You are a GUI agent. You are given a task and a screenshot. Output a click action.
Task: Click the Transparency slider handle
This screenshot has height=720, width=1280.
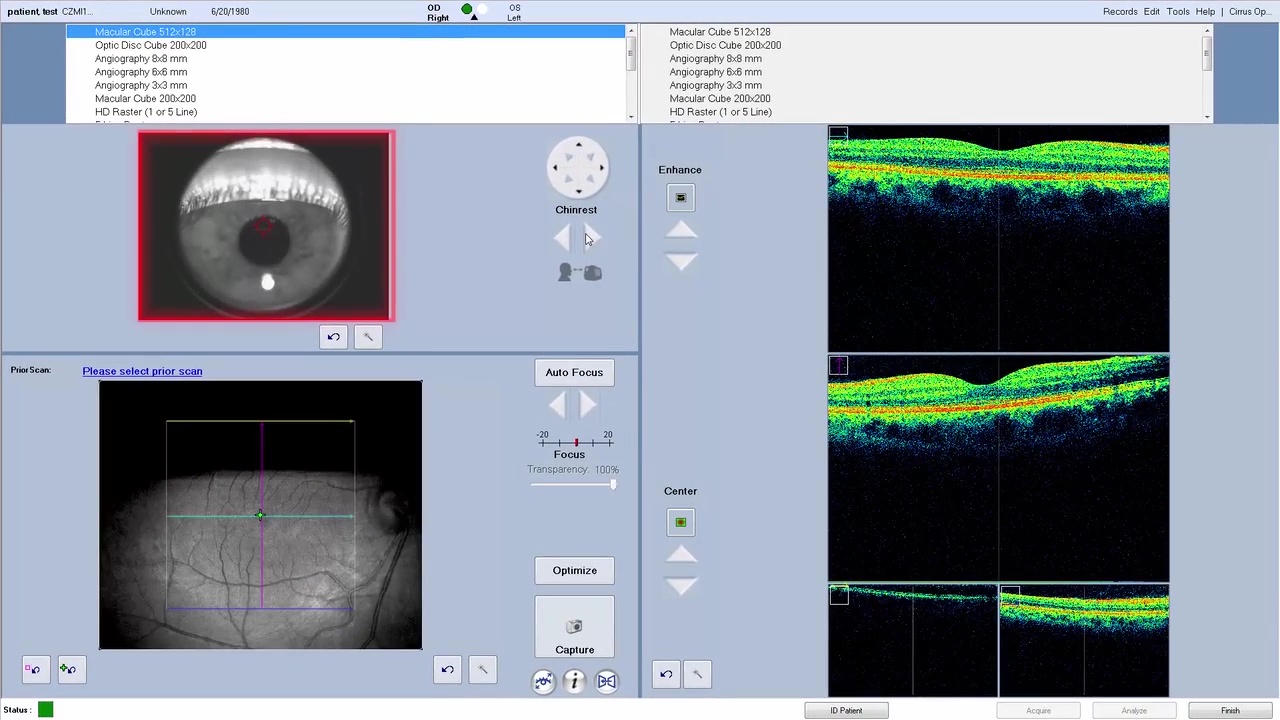coord(612,484)
